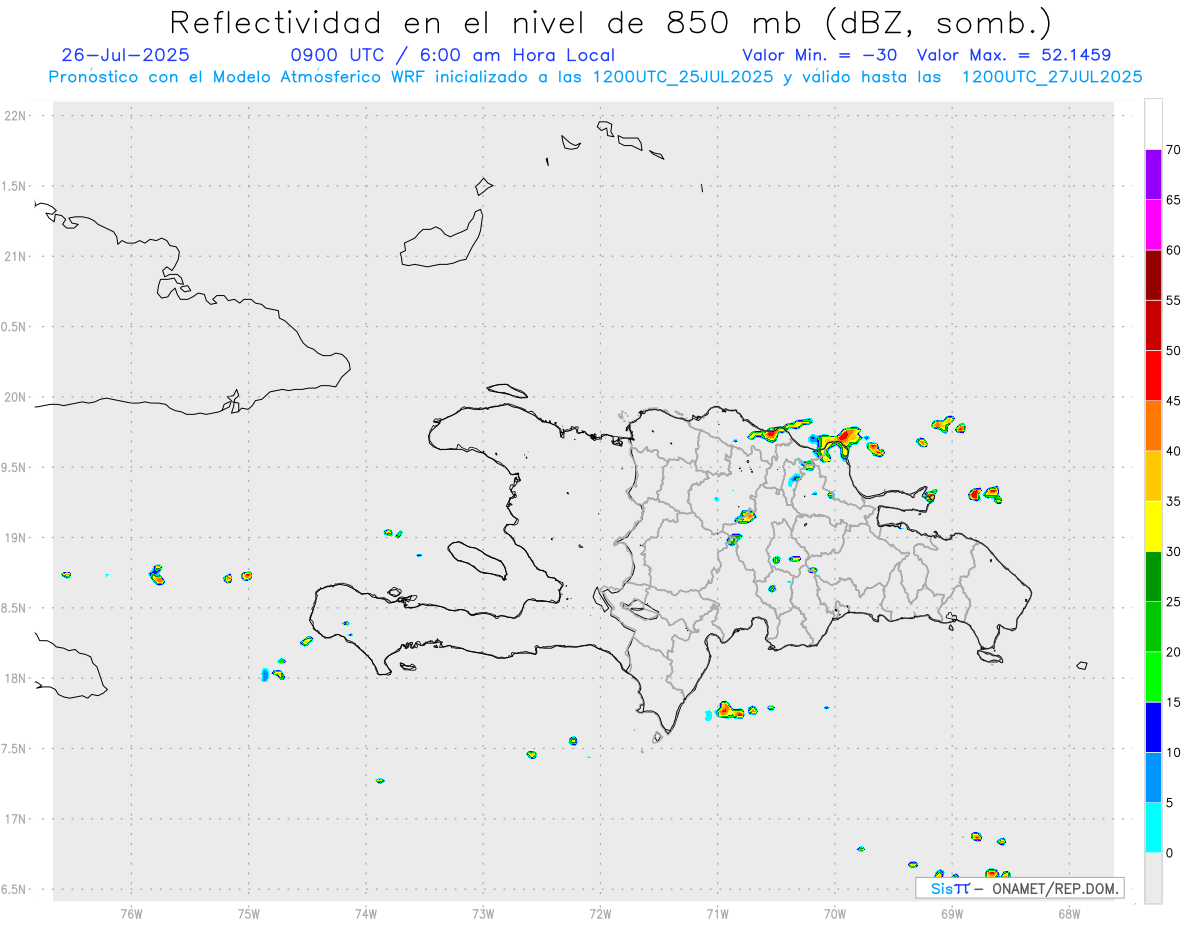This screenshot has height=927, width=1200.
Task: Select the dark red 50–55 dBZ band
Action: (x=1153, y=325)
